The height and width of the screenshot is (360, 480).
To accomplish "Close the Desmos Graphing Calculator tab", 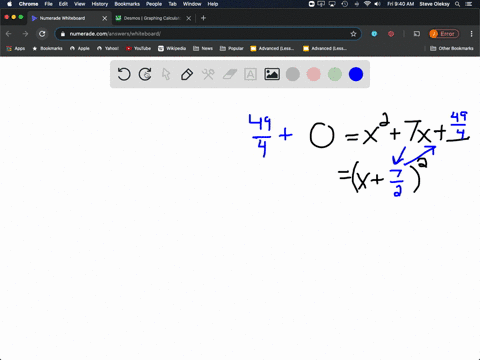I will [x=189, y=18].
